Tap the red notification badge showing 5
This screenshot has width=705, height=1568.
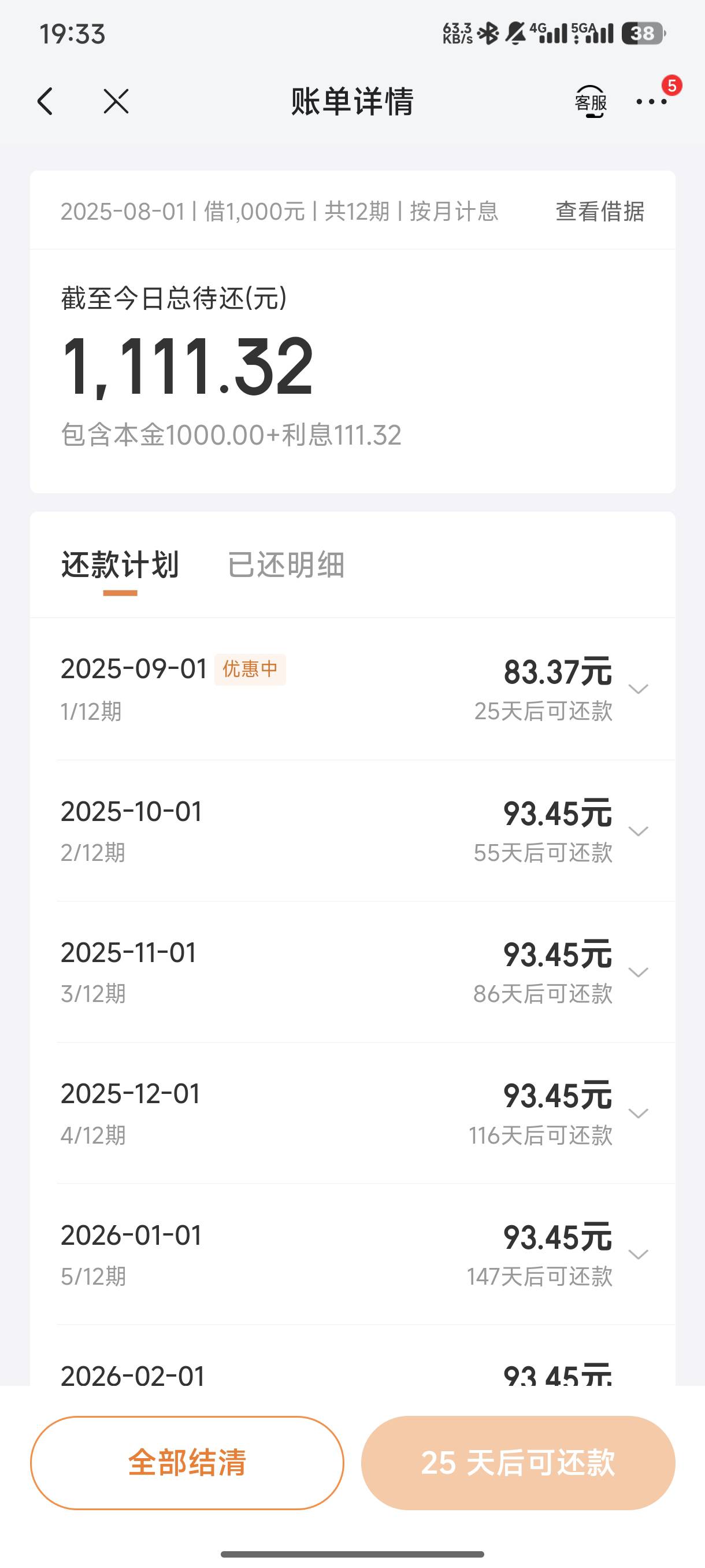pyautogui.click(x=671, y=86)
